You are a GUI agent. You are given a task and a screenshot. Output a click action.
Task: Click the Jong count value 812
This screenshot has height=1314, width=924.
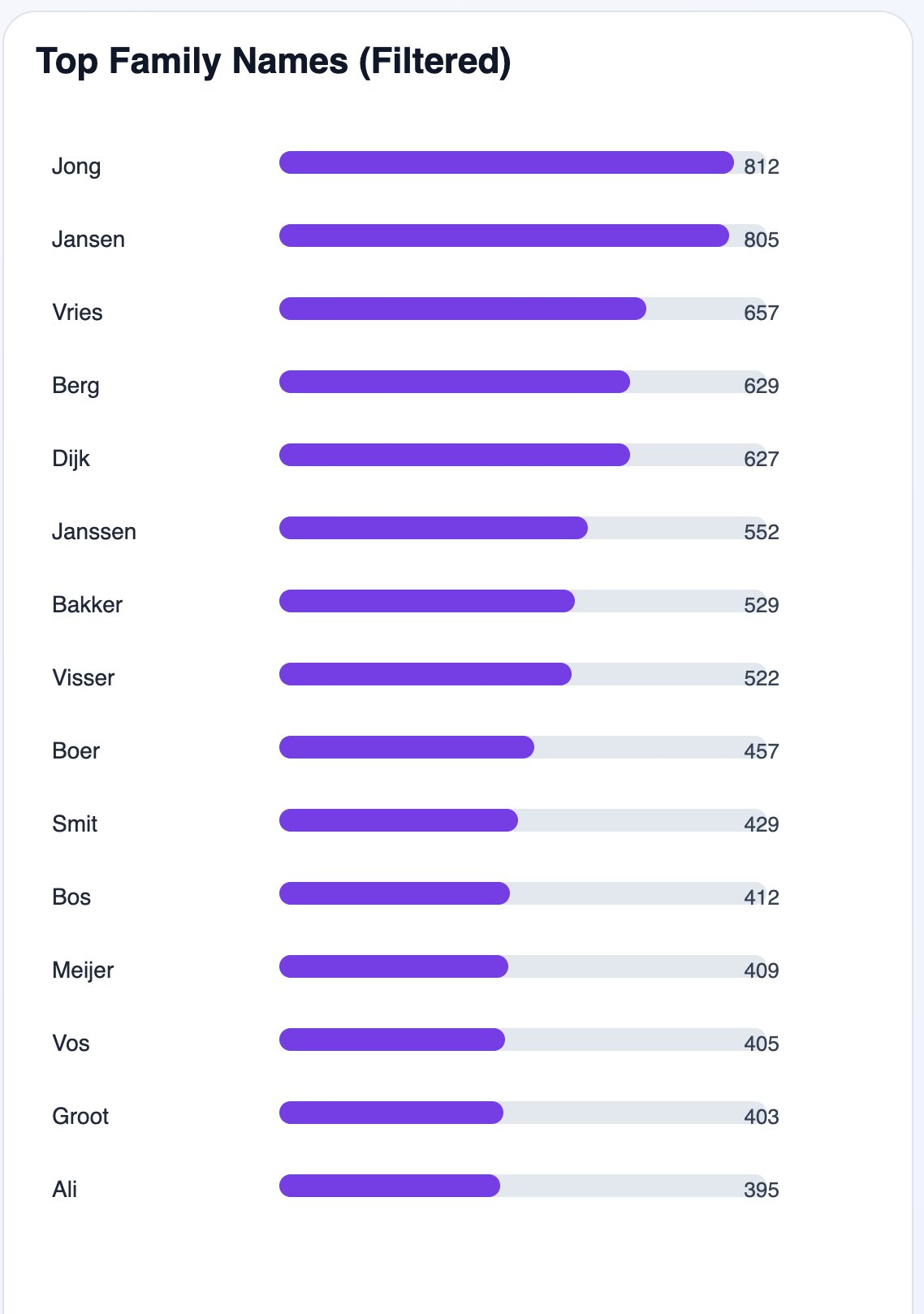click(x=761, y=166)
